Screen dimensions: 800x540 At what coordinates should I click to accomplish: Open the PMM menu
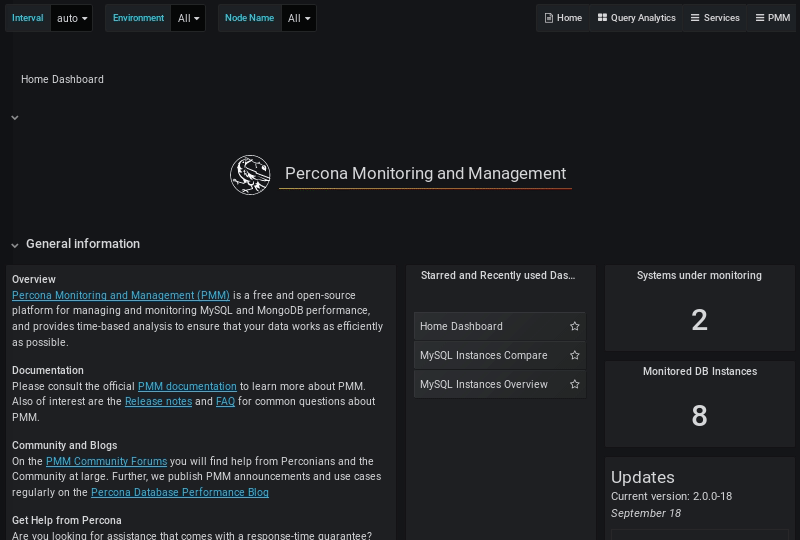[772, 18]
